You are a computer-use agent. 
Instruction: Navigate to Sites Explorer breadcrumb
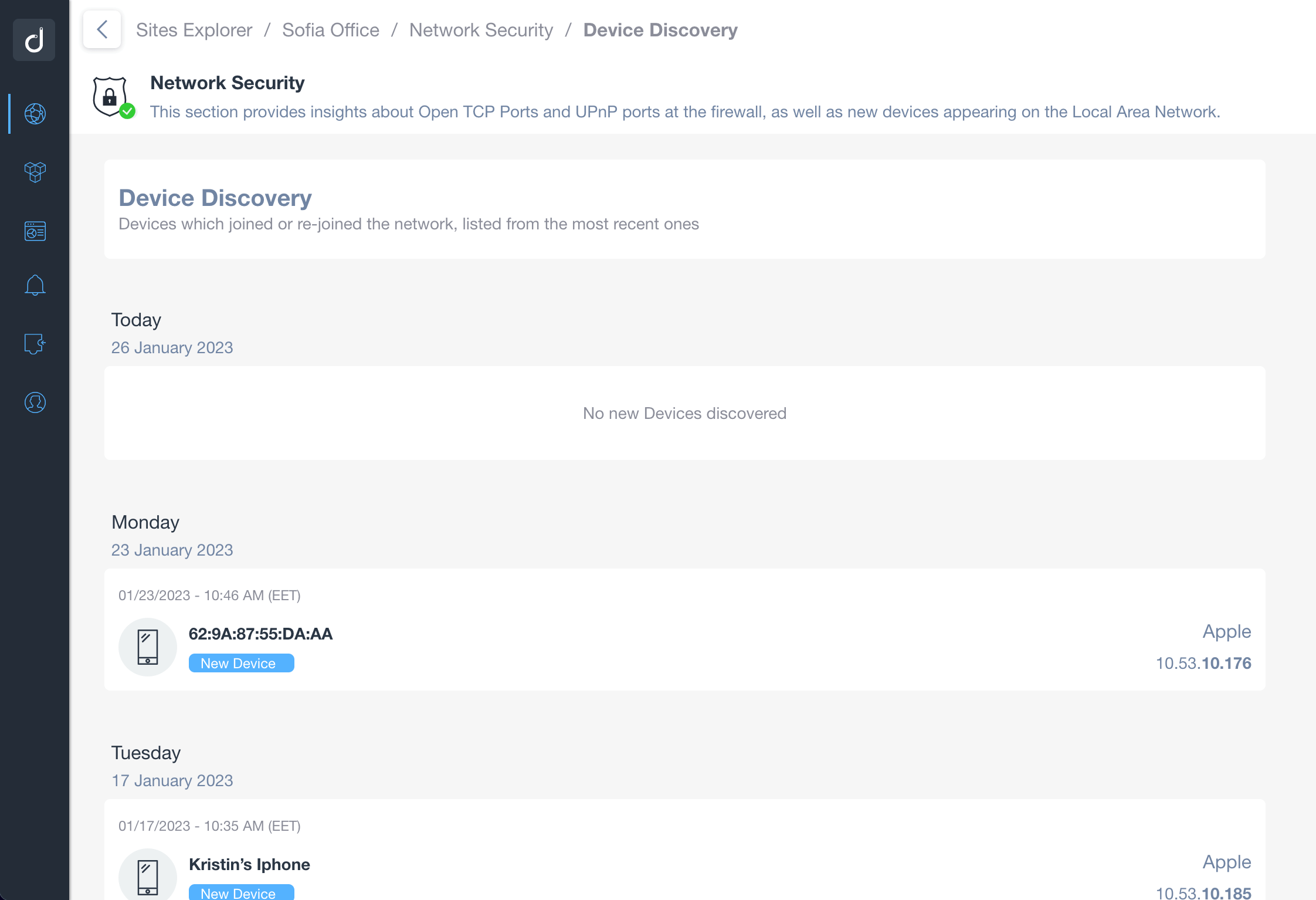[194, 30]
